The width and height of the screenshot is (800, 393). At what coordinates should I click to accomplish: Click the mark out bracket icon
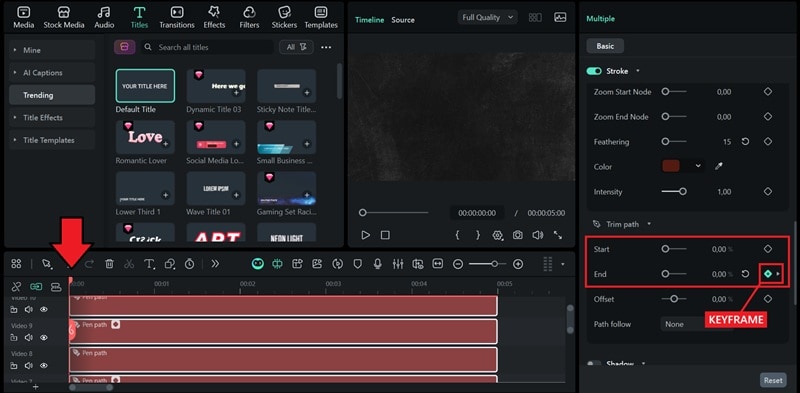478,235
